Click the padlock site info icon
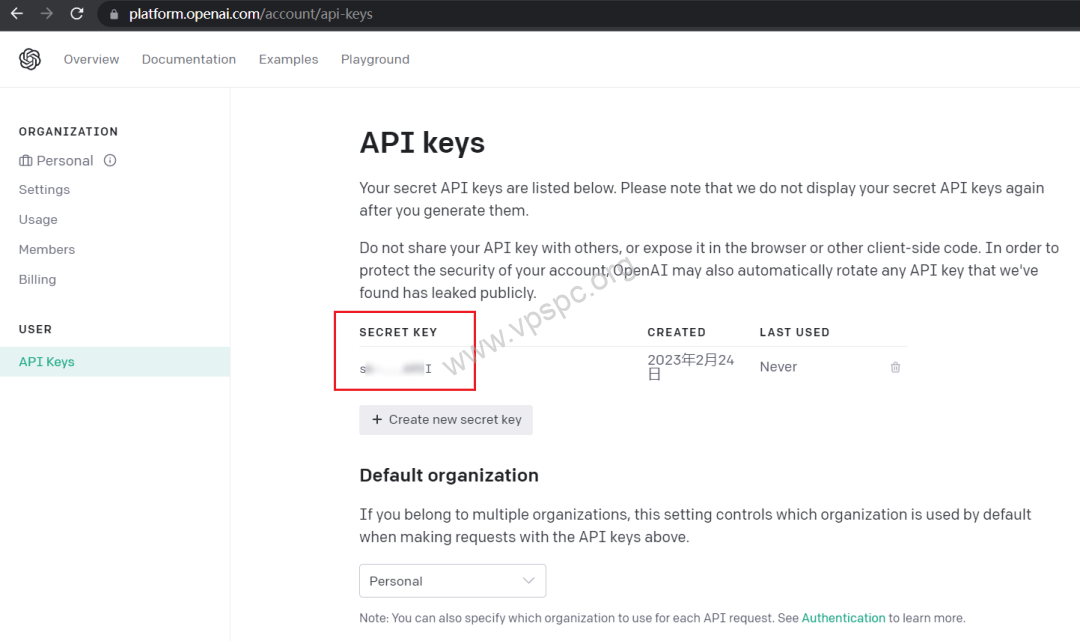The image size is (1080, 641). tap(114, 14)
